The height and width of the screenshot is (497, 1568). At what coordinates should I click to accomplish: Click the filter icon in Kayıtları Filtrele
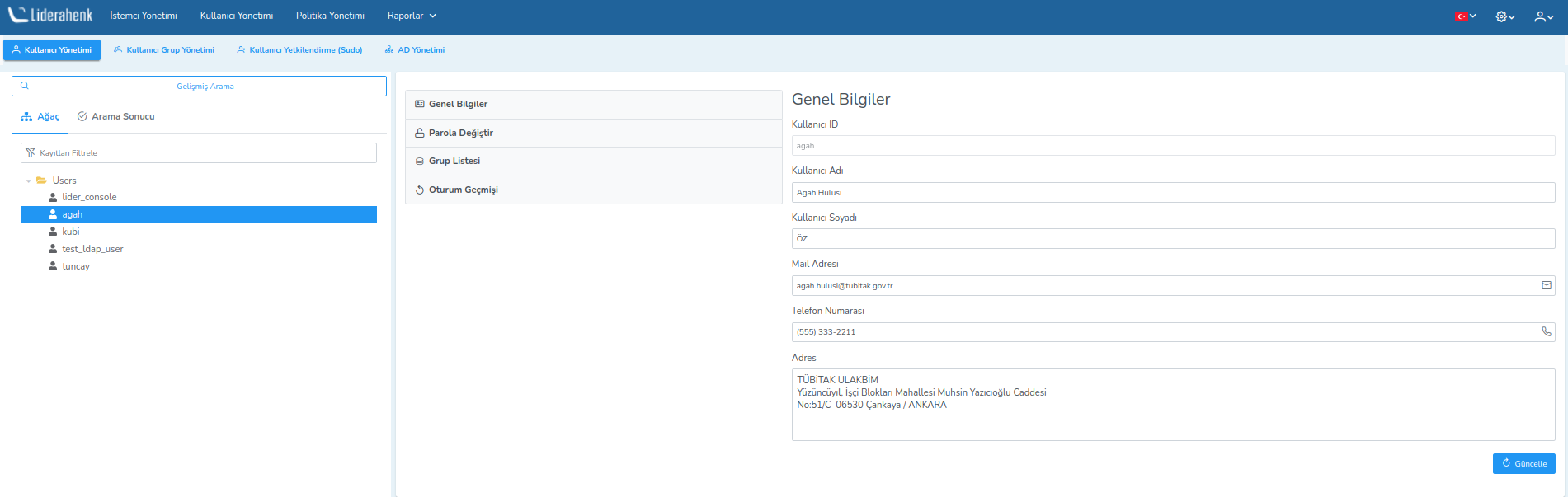pos(31,153)
